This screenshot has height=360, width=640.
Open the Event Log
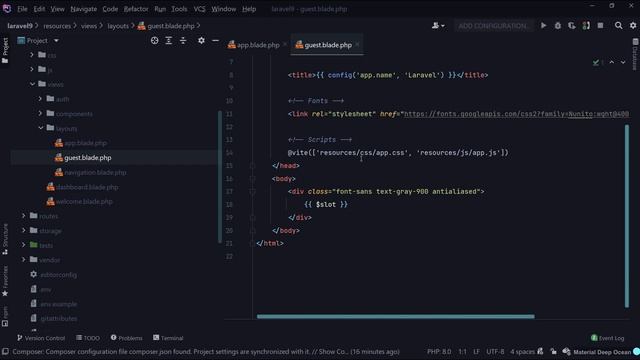(x=607, y=338)
